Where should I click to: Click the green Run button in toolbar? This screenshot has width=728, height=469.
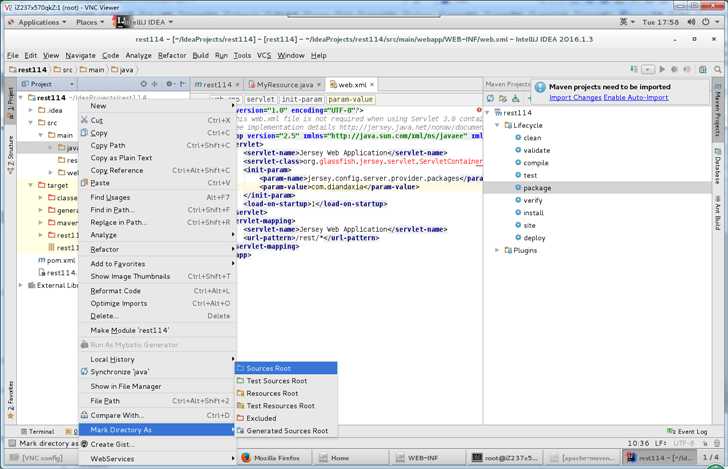click(662, 69)
